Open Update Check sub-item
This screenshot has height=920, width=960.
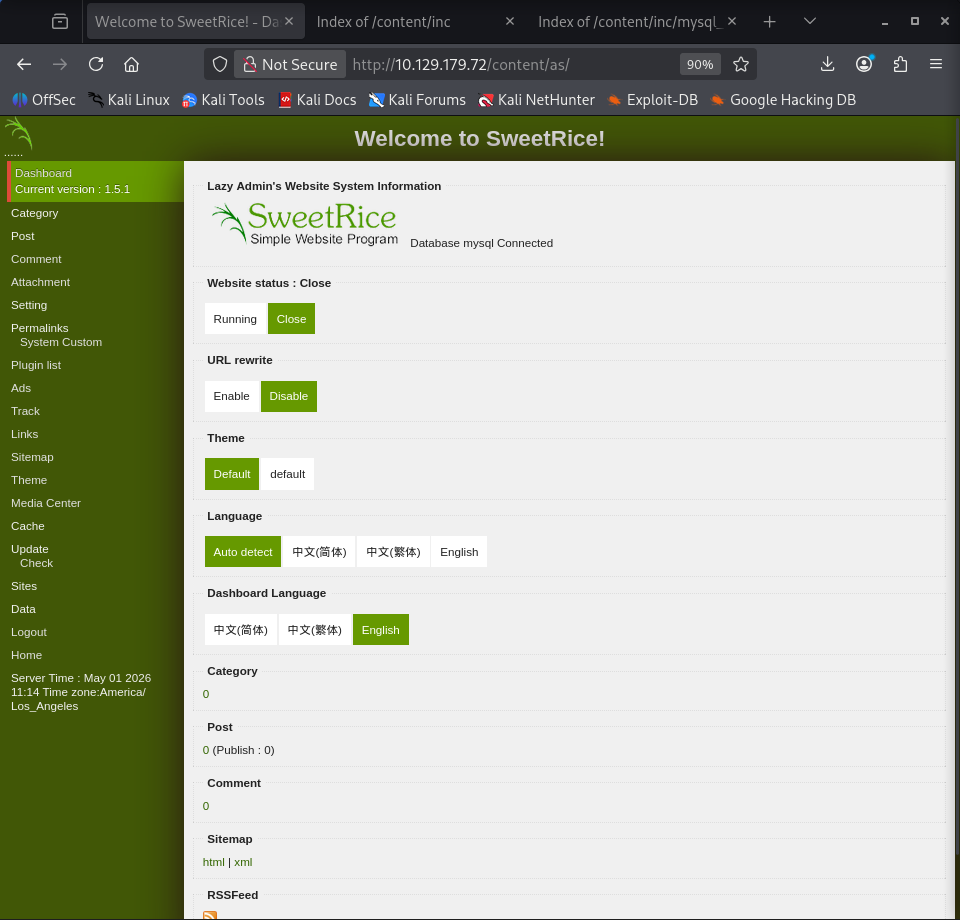click(37, 563)
